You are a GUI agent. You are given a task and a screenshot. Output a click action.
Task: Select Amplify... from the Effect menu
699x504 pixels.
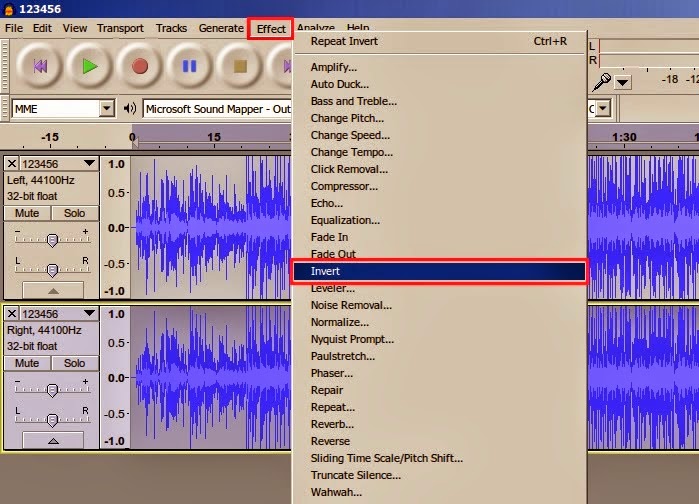tap(439, 67)
